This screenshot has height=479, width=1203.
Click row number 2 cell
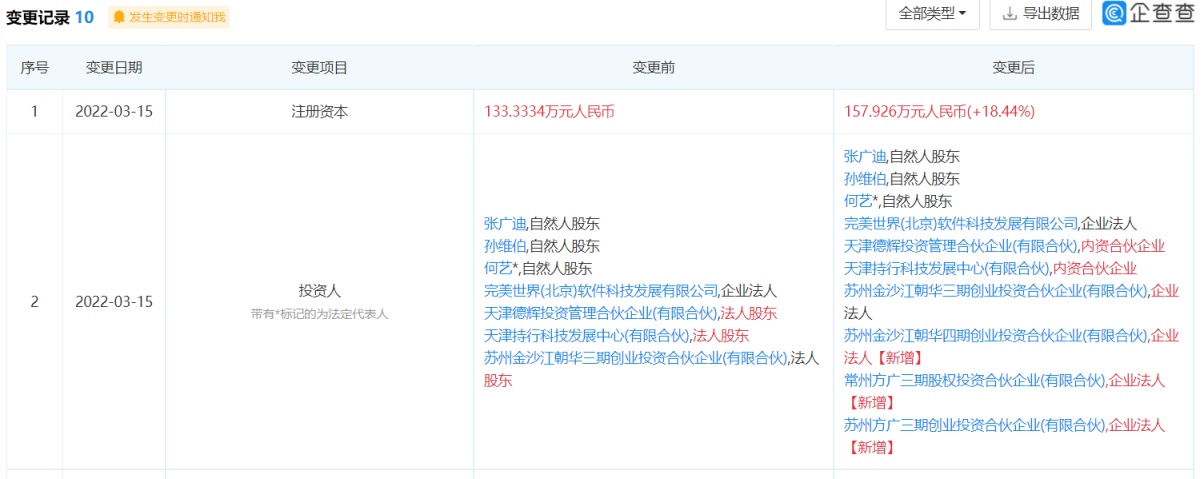(x=35, y=301)
